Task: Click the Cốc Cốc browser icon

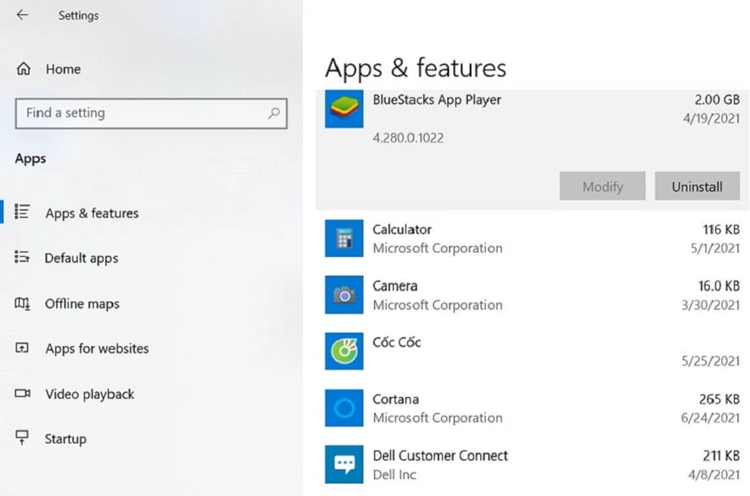Action: [344, 351]
